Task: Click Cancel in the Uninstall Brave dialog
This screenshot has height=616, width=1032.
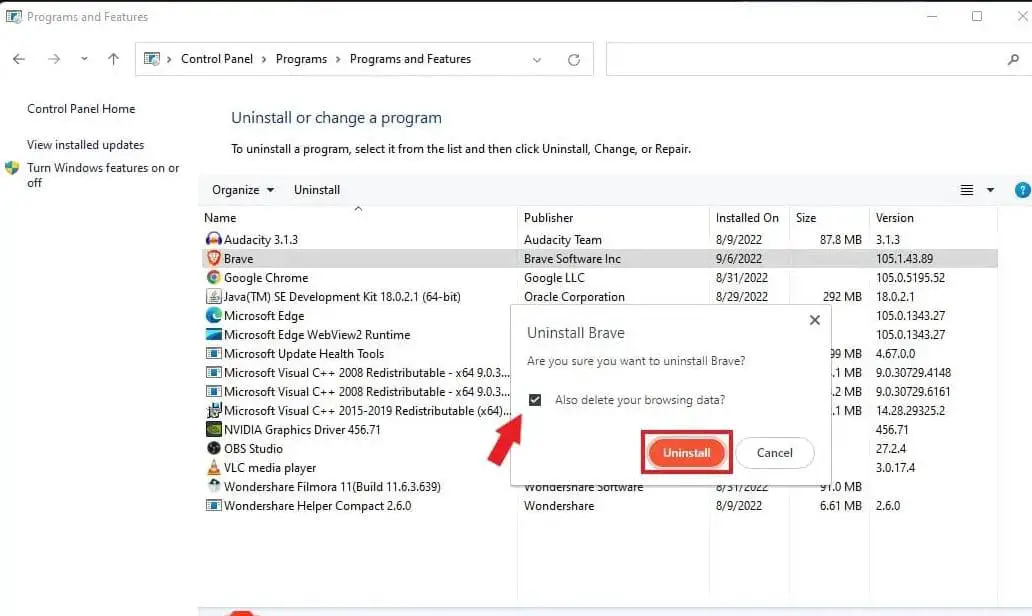Action: (x=775, y=453)
